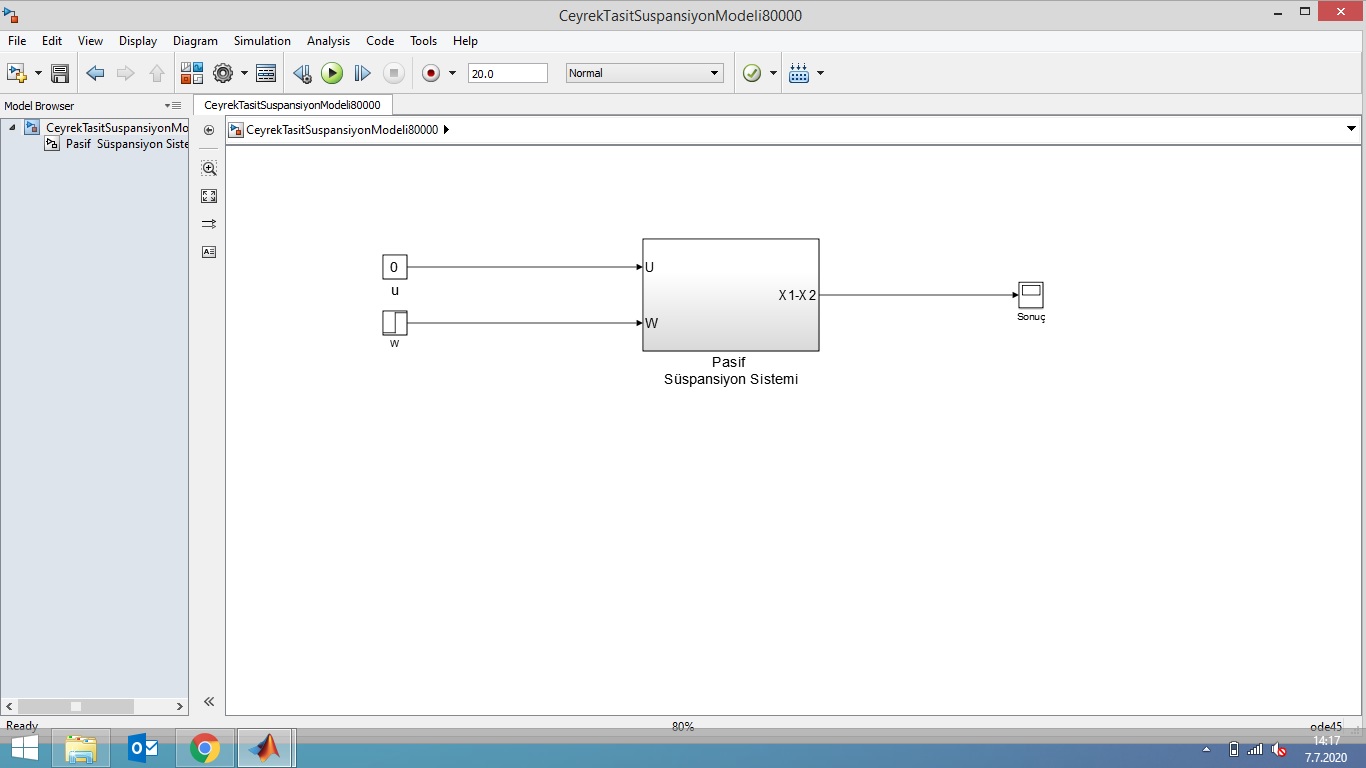This screenshot has width=1366, height=768.
Task: Toggle the Record simulation data button
Action: (431, 73)
